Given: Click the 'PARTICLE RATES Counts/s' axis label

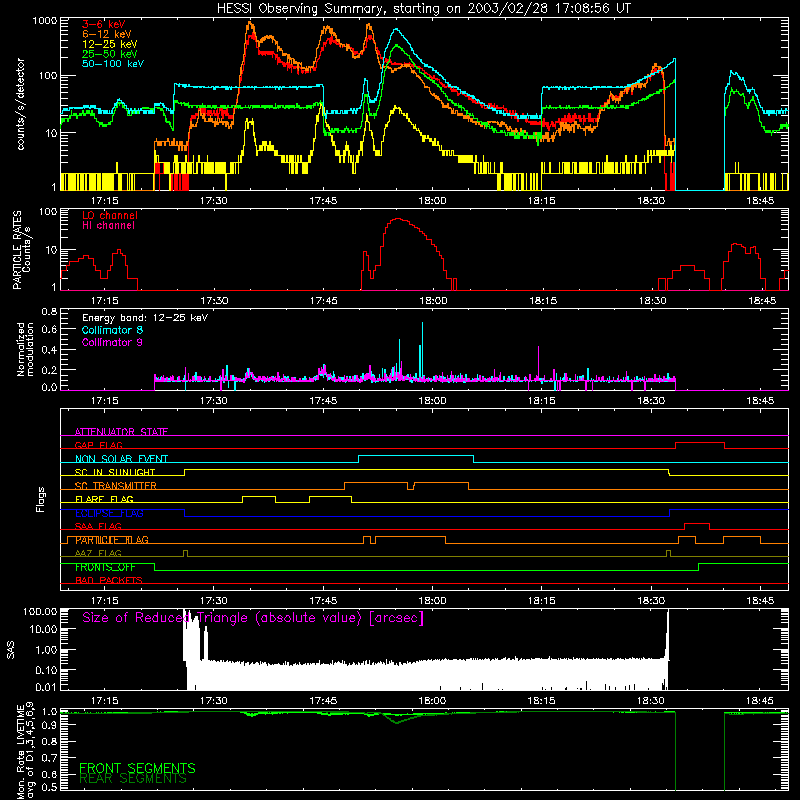Looking at the screenshot, I should pyautogui.click(x=21, y=250).
